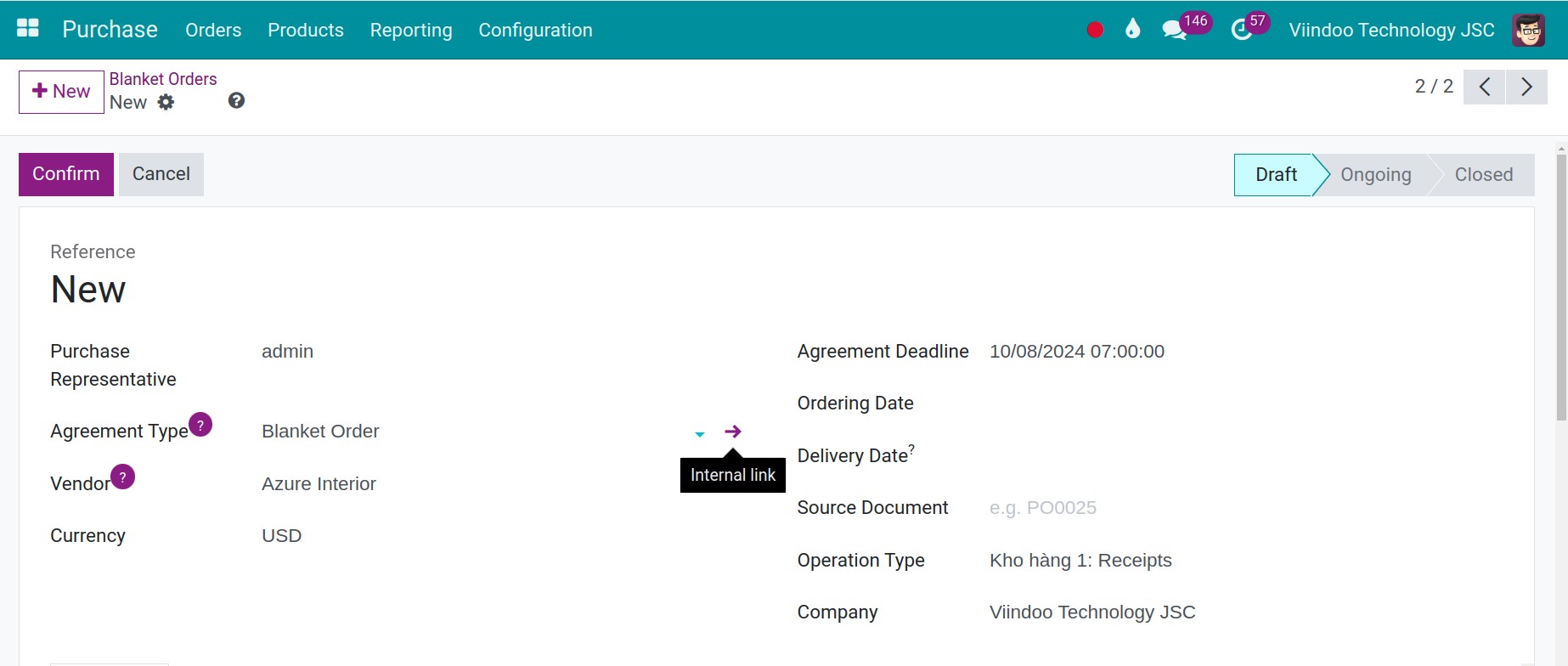The height and width of the screenshot is (666, 1568).
Task: Select the Draft status stage
Action: [1275, 175]
